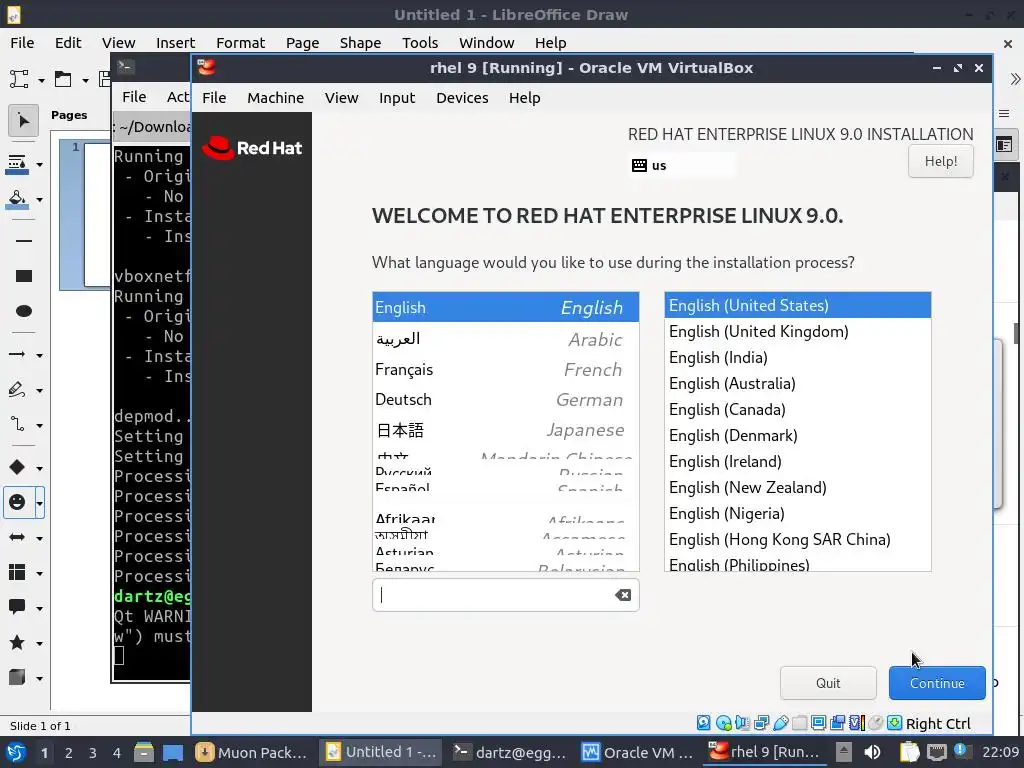Select the Basic Shapes diamond tool

point(17,467)
